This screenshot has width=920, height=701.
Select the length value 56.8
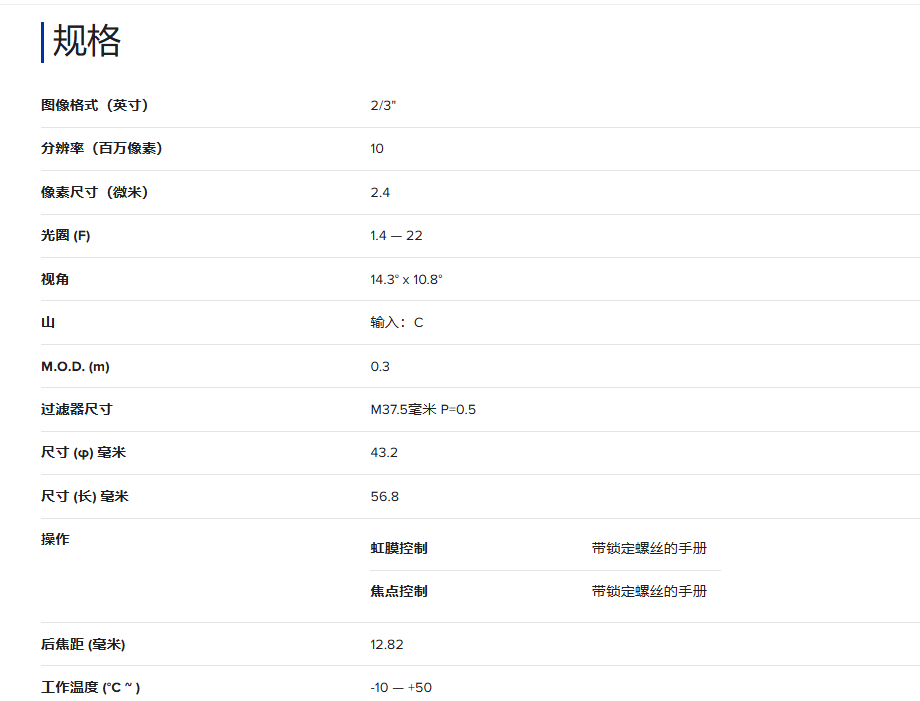coord(384,496)
